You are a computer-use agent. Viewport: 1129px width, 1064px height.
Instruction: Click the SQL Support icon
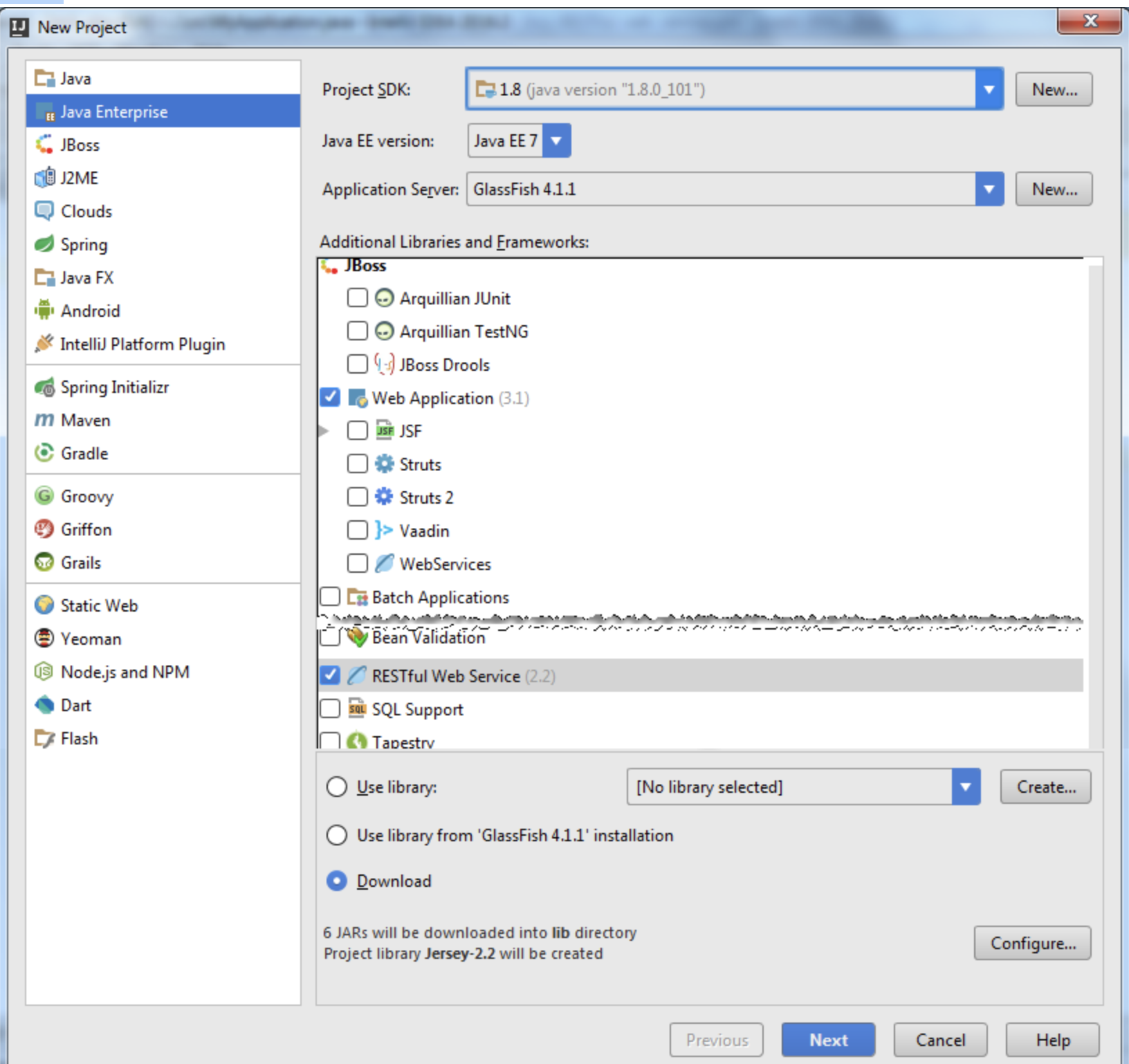pos(357,709)
